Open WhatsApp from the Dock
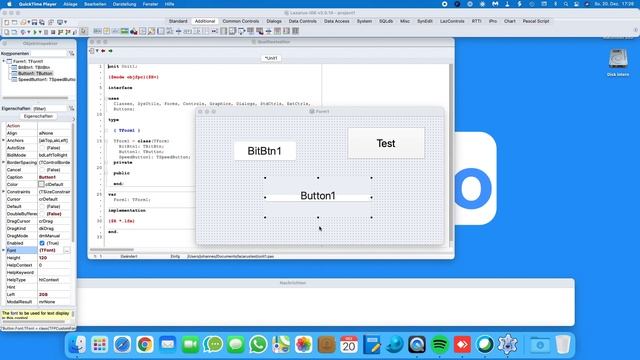The image size is (640, 360). click(258, 345)
